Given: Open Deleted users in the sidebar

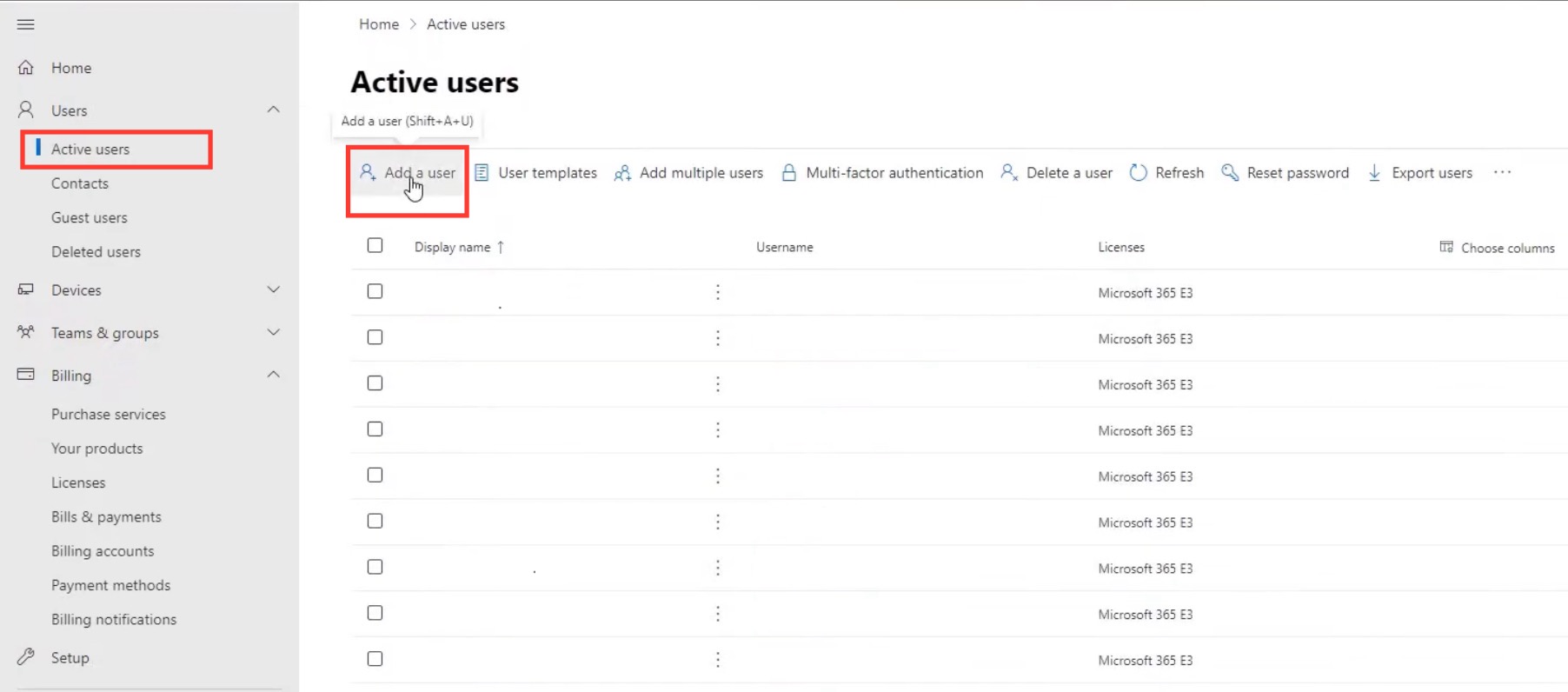Looking at the screenshot, I should pos(96,252).
